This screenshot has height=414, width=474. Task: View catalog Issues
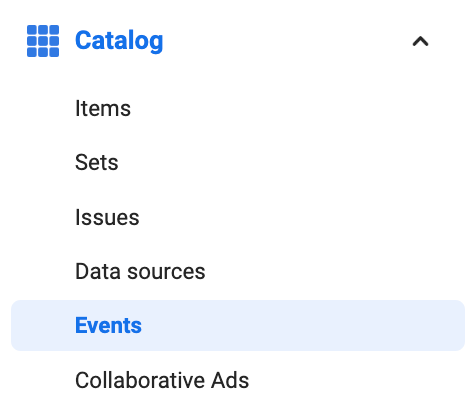(107, 217)
